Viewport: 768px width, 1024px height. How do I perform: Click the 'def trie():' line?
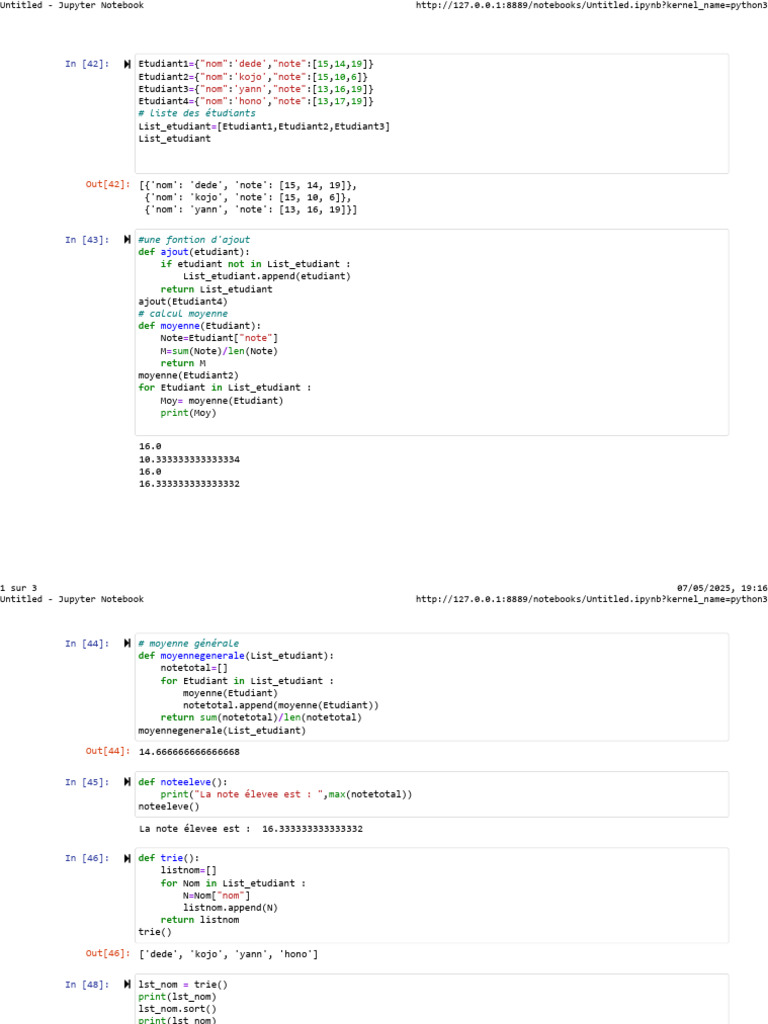click(x=168, y=858)
